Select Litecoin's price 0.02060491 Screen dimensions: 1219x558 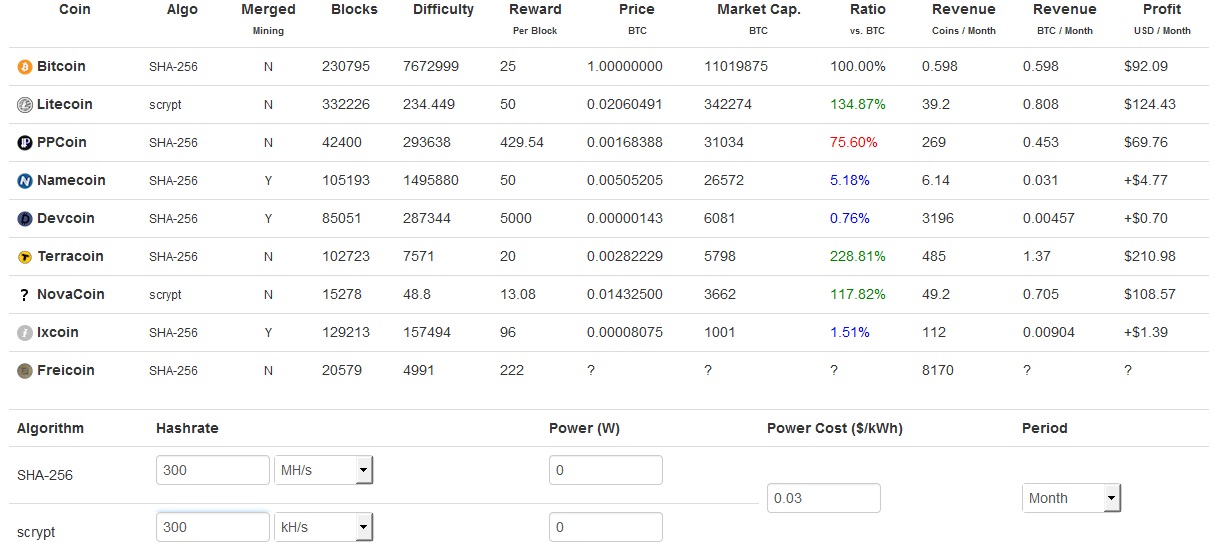click(625, 104)
